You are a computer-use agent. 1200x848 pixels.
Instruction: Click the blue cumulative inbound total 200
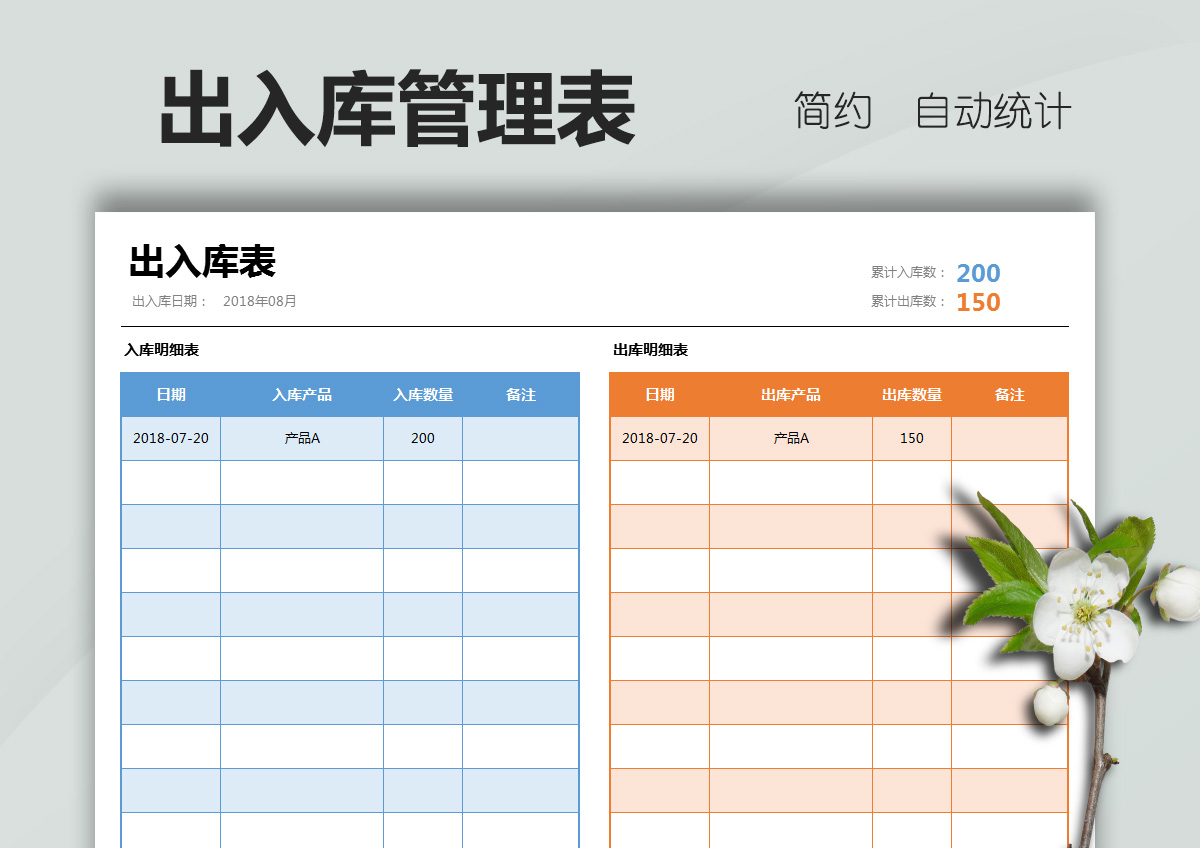click(977, 273)
